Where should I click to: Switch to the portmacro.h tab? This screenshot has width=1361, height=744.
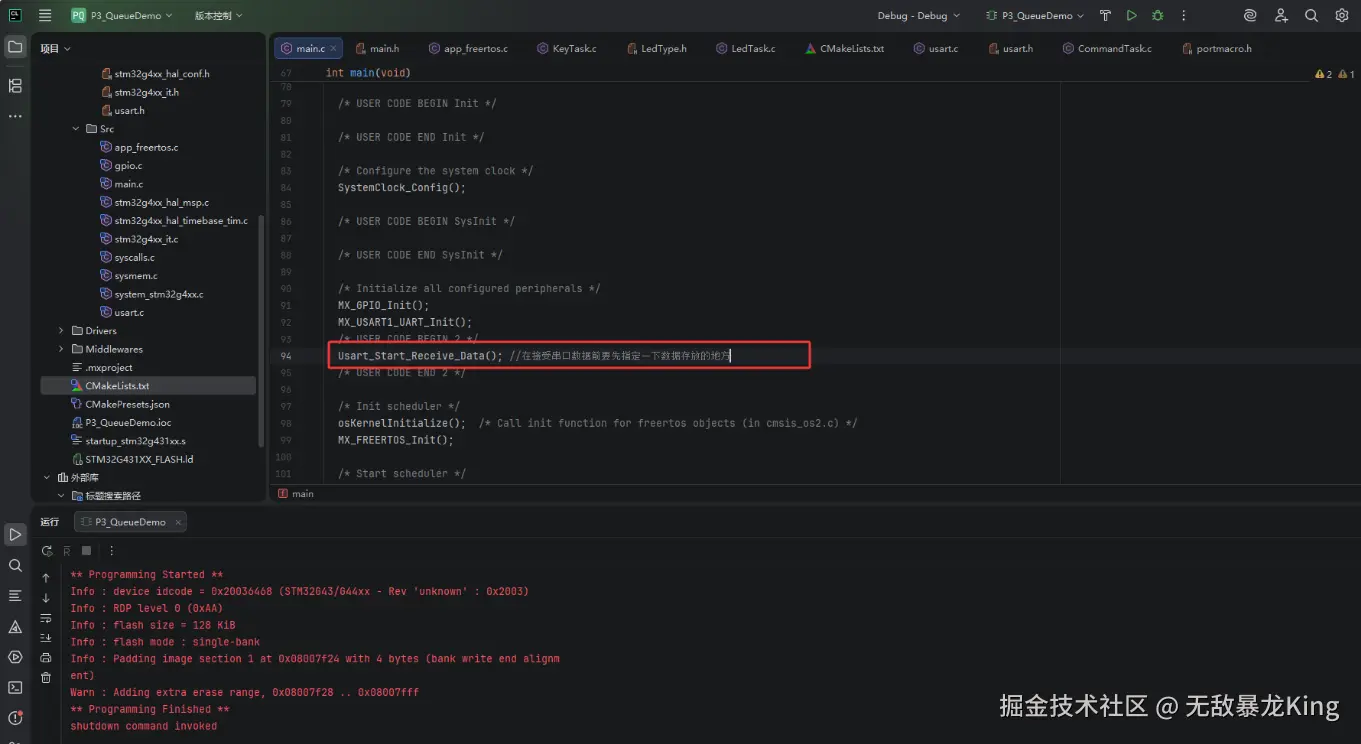click(x=1215, y=48)
